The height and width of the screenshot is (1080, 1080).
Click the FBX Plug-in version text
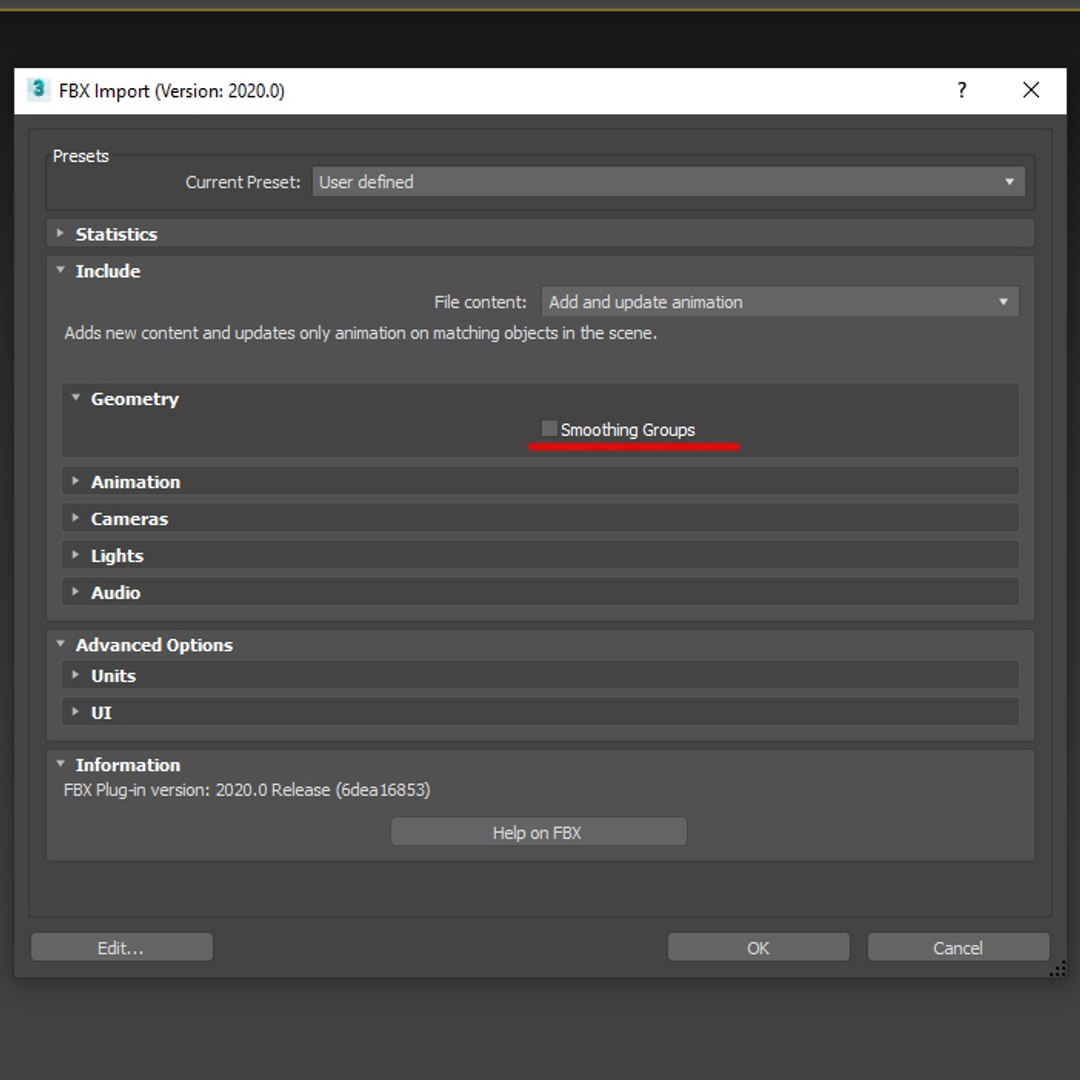click(247, 789)
